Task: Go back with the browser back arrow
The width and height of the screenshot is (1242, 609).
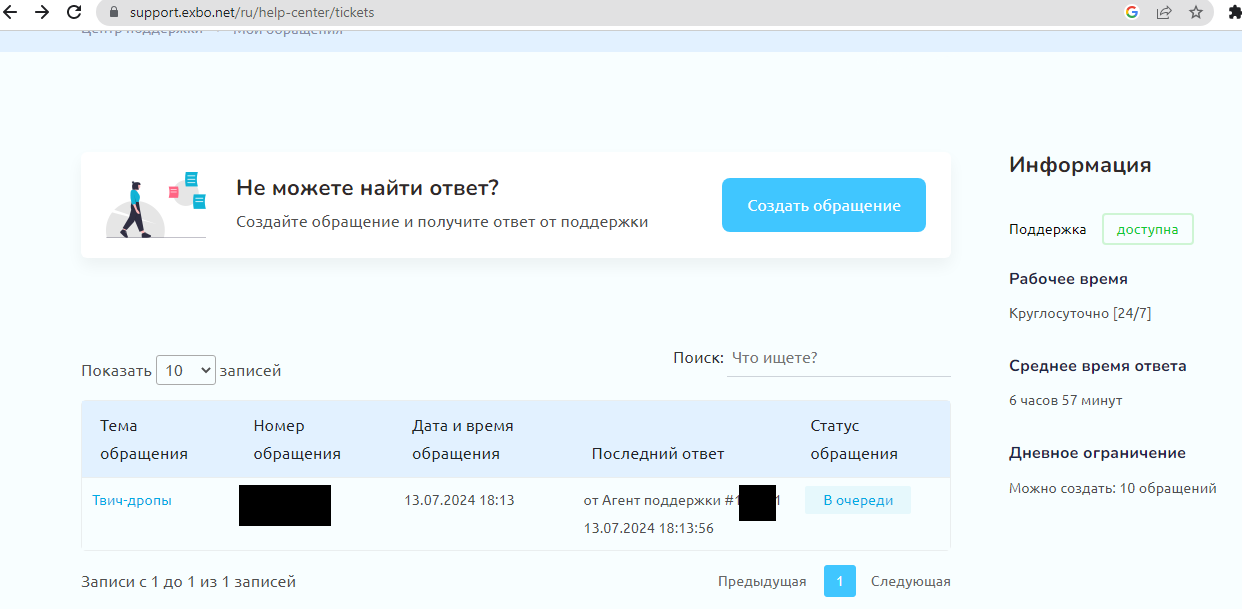Action: 12,13
